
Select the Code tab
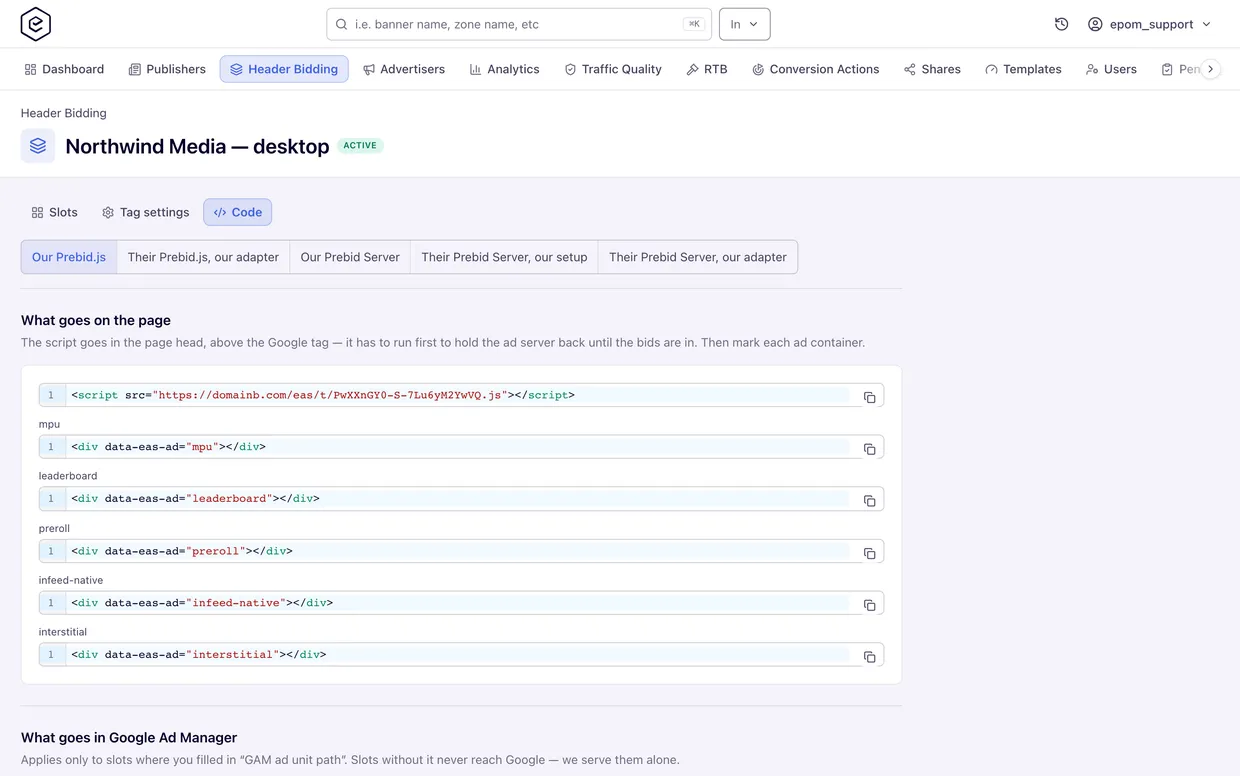237,212
